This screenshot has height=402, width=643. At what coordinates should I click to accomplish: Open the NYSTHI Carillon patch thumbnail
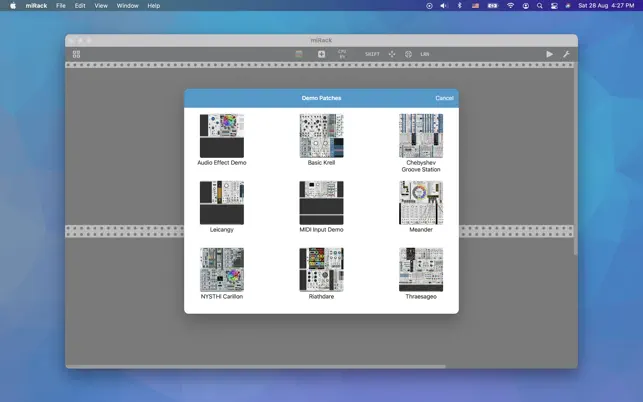pos(222,270)
